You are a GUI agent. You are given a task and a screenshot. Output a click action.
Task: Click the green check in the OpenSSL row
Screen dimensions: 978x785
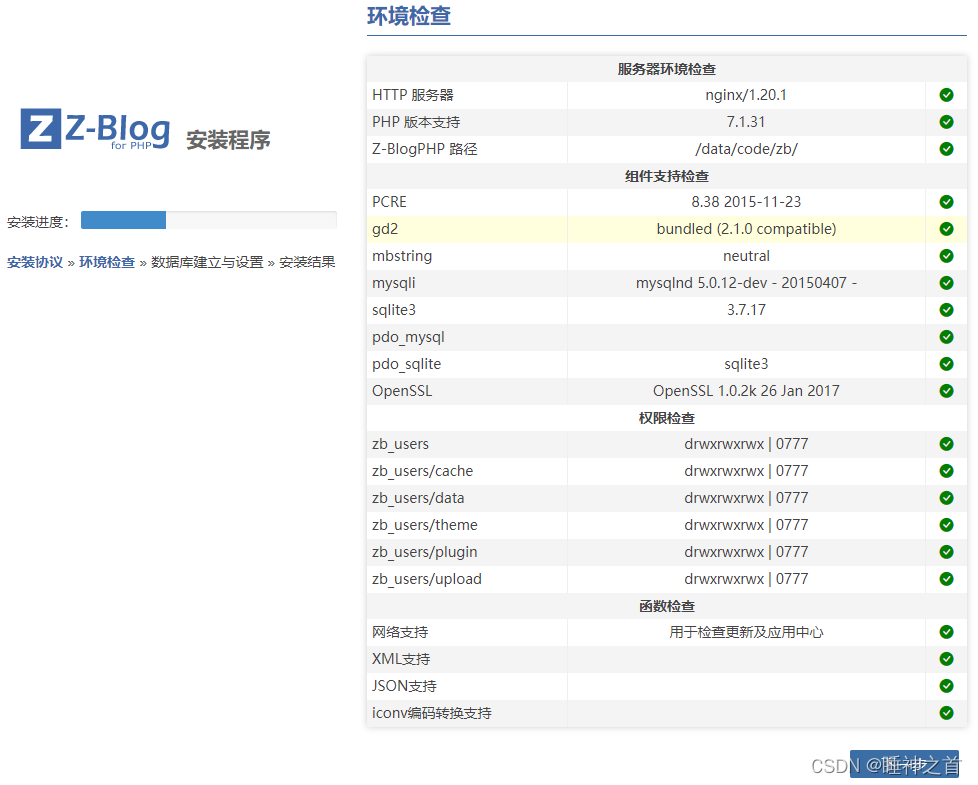946,391
